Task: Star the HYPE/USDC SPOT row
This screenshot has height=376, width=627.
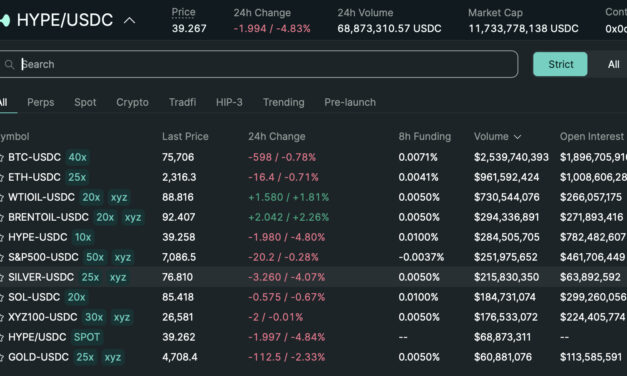Action: [2, 337]
